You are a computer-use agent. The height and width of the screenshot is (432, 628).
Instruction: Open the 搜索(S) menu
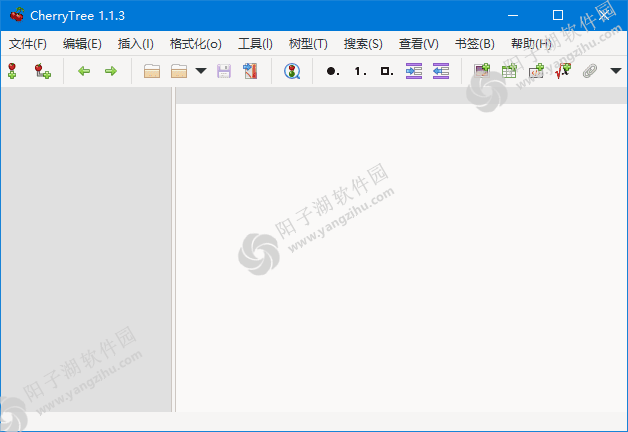pos(363,44)
